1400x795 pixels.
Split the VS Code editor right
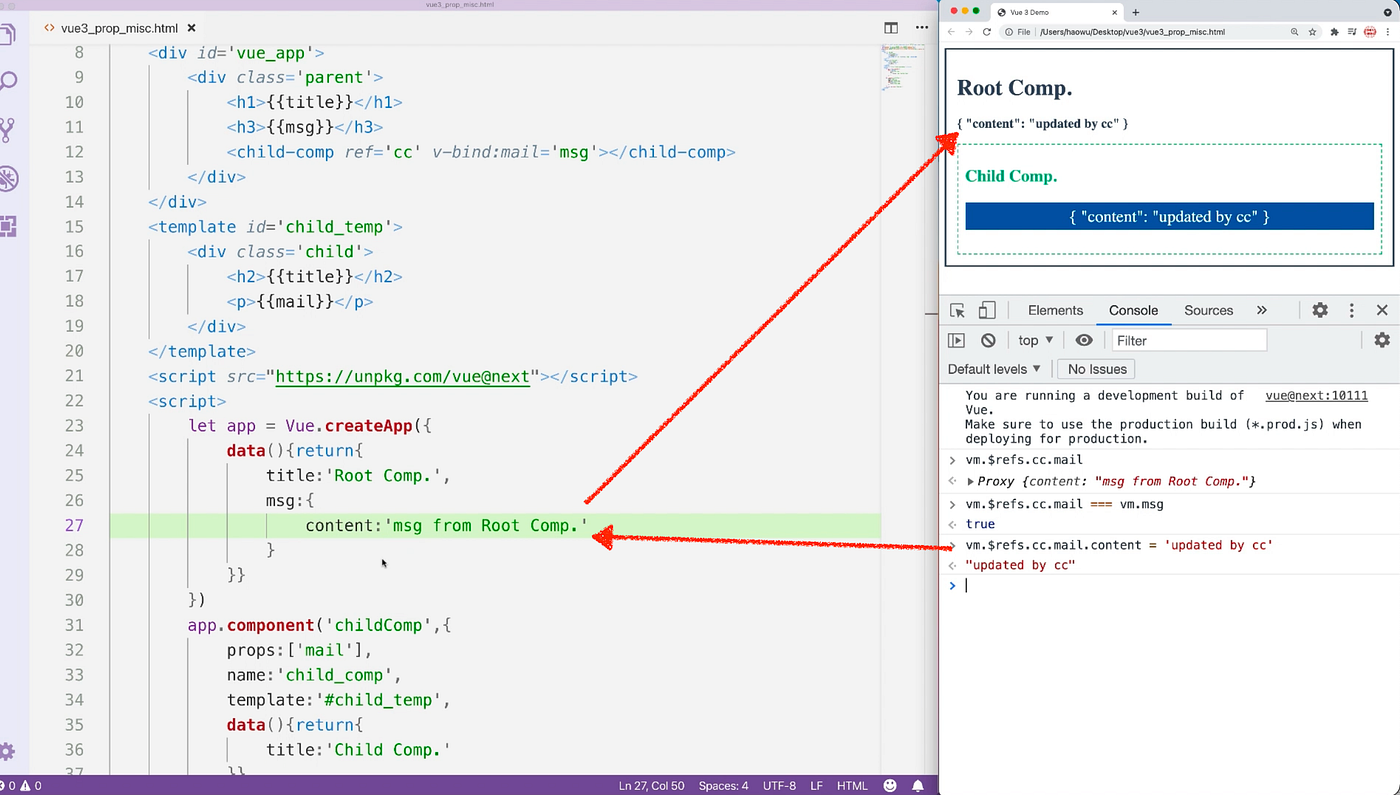(891, 29)
